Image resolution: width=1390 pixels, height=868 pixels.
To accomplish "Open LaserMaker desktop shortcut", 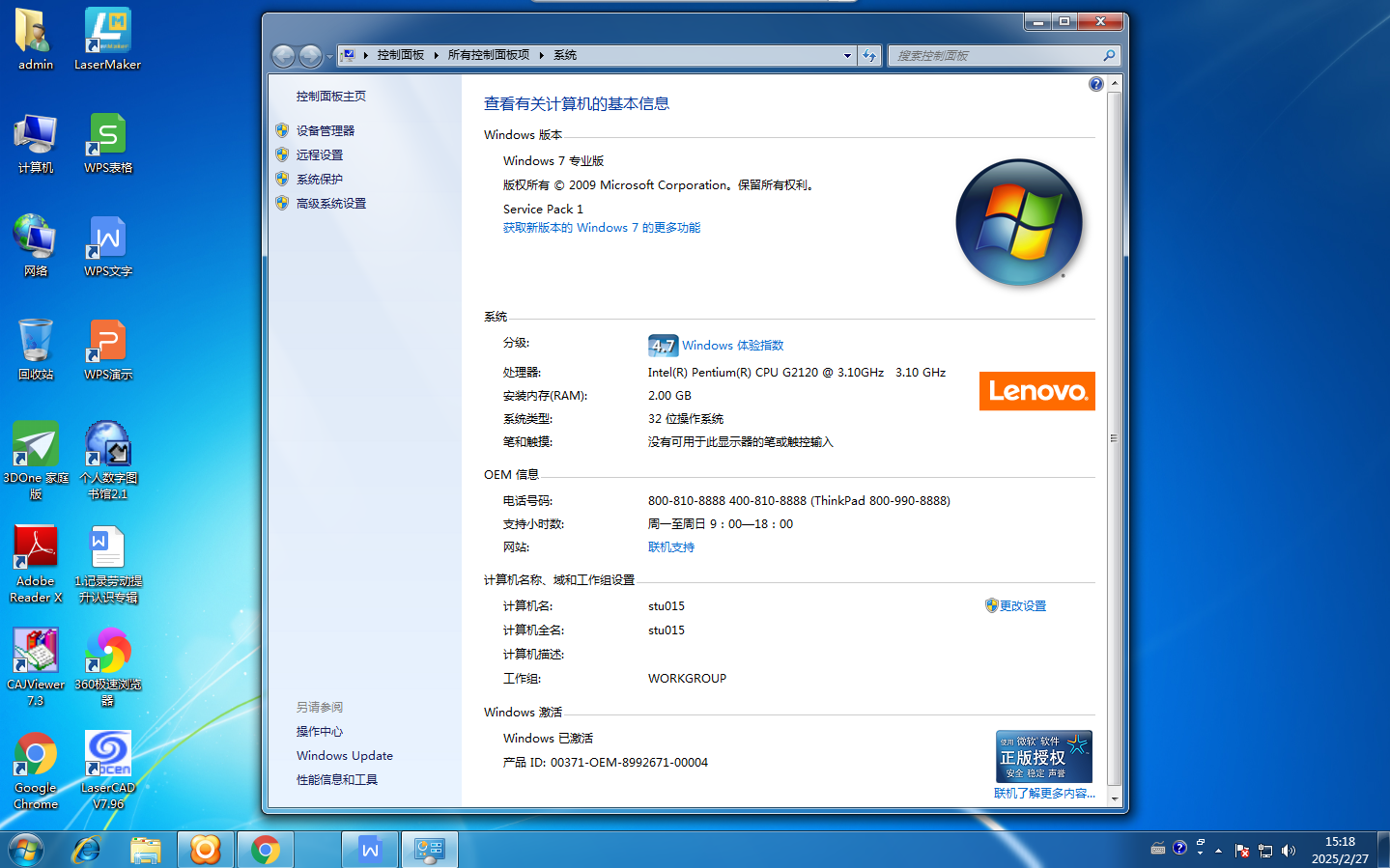I will [107, 41].
